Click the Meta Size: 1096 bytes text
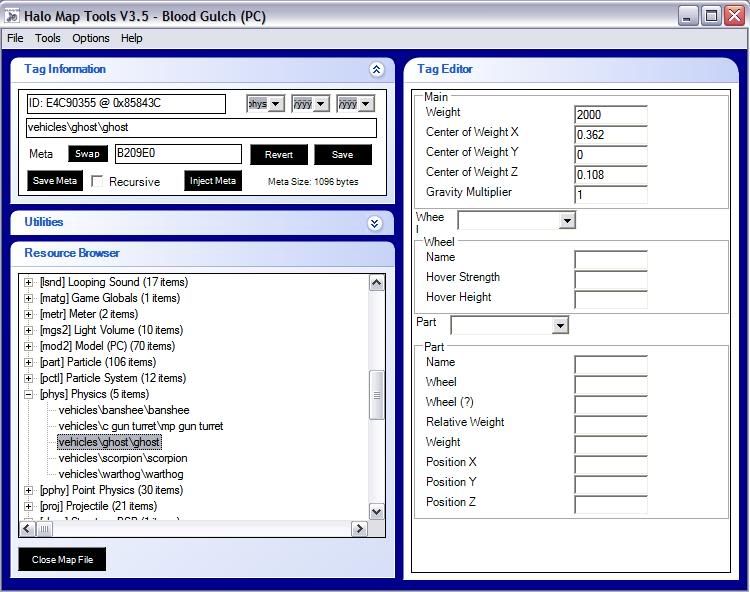This screenshot has width=750, height=592. click(313, 182)
